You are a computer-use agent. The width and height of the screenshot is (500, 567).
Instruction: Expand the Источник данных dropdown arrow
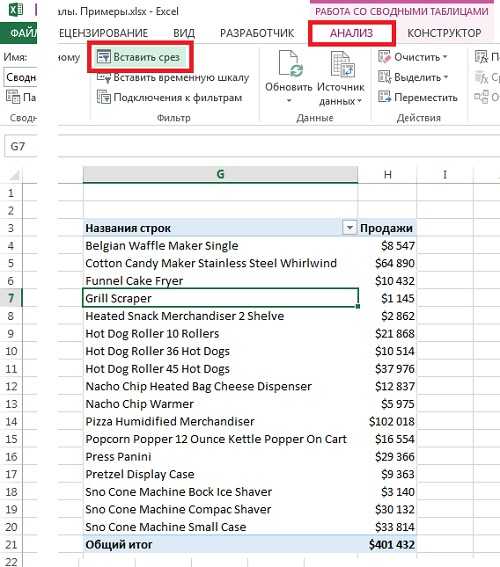[x=359, y=101]
